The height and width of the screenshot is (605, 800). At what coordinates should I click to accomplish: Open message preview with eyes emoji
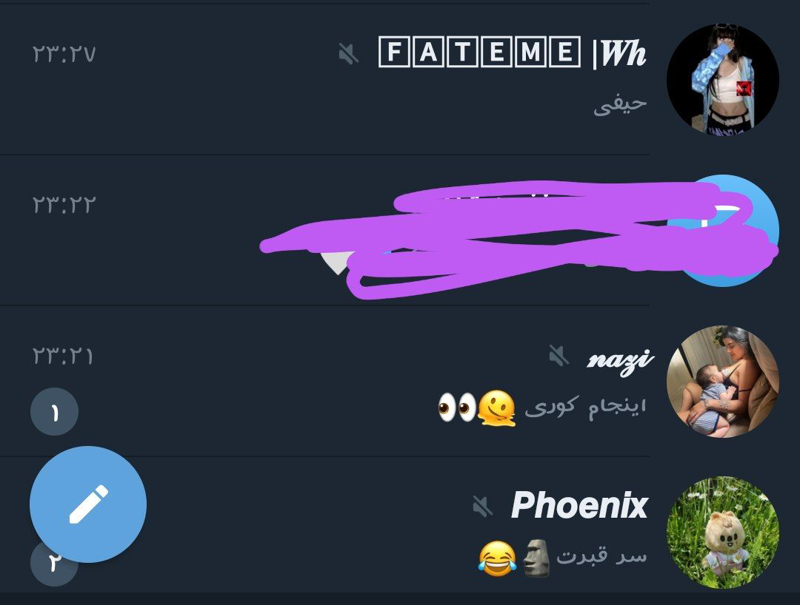tap(542, 408)
